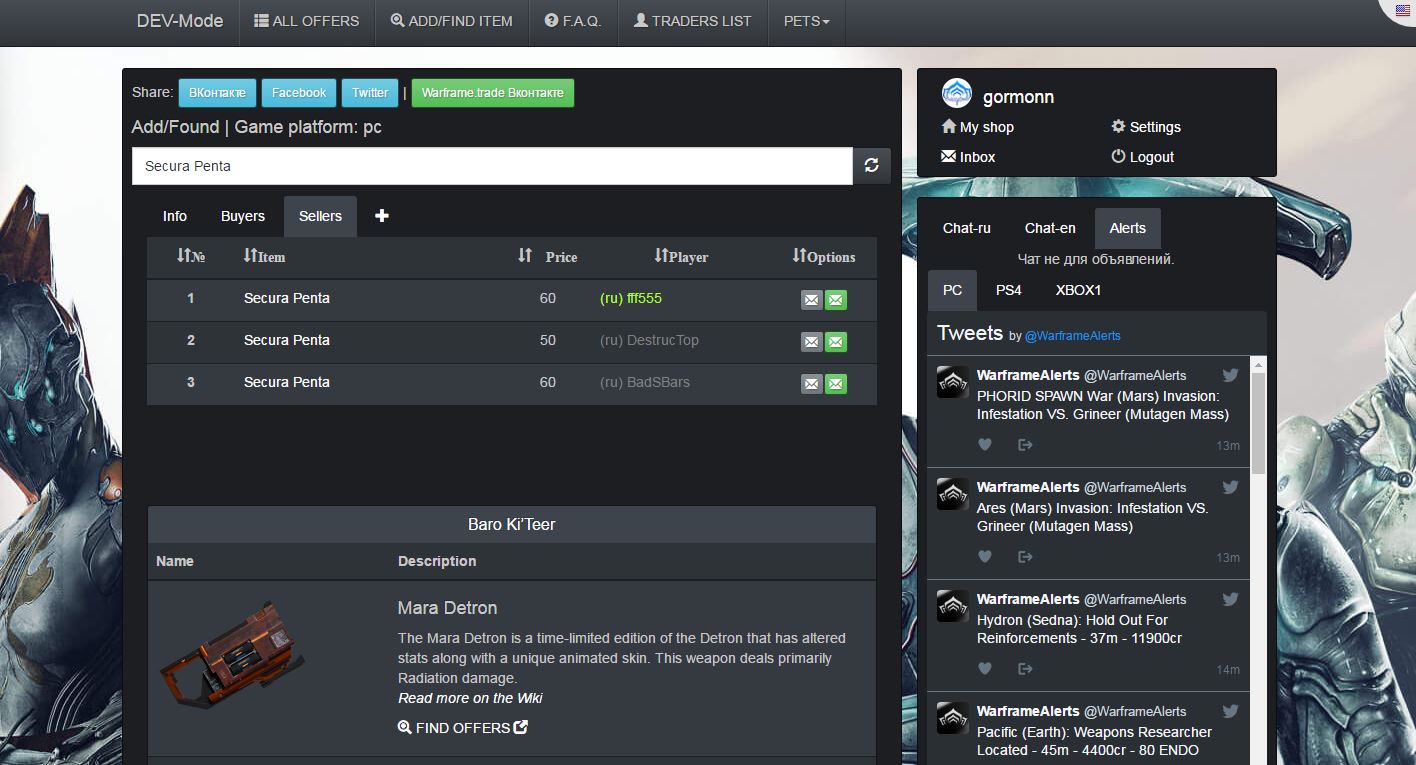The width and height of the screenshot is (1416, 765).
Task: Share the Ares (Mars) Invasion tweet
Action: point(1025,557)
